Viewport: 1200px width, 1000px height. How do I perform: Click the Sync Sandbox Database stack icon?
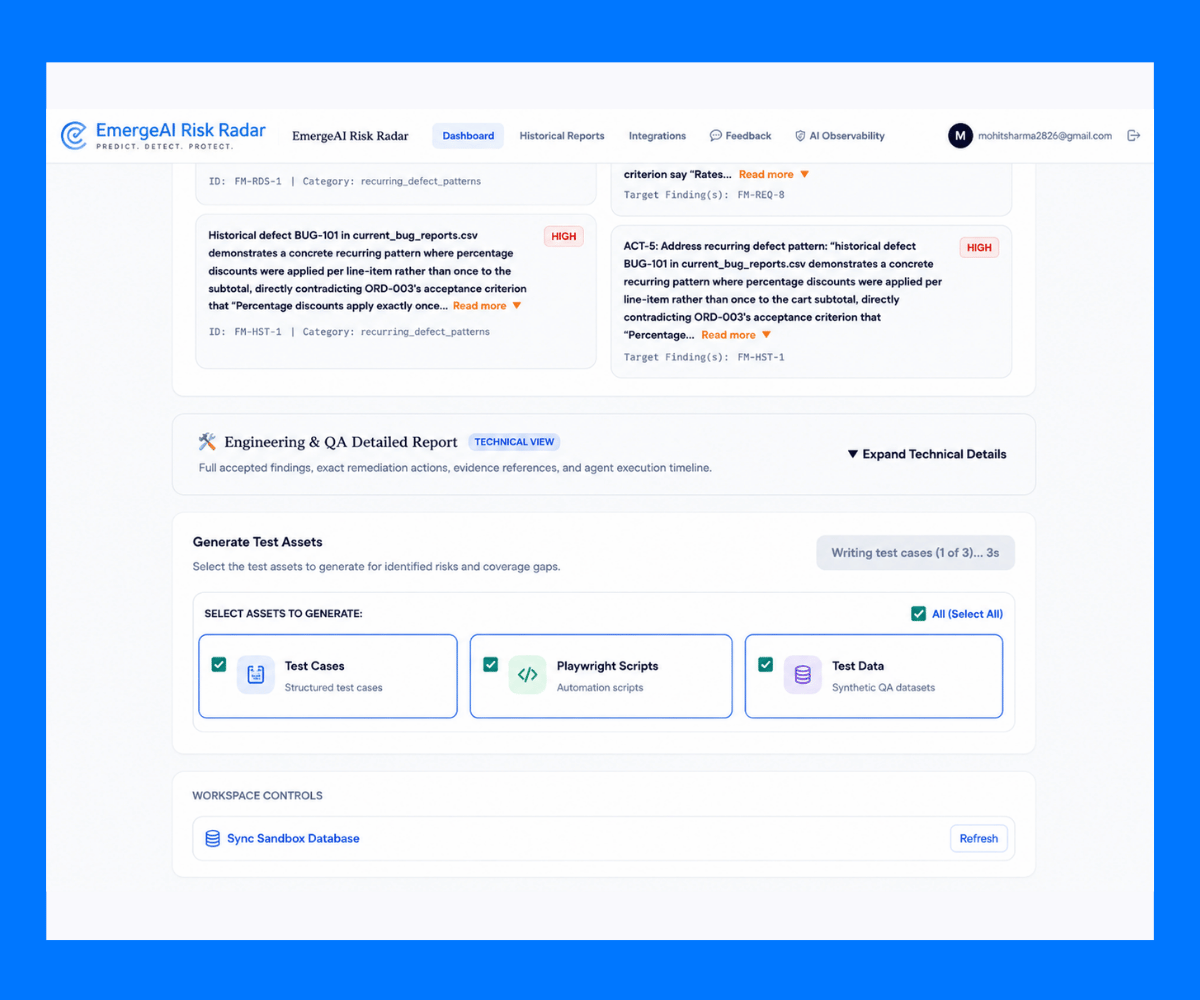[212, 839]
